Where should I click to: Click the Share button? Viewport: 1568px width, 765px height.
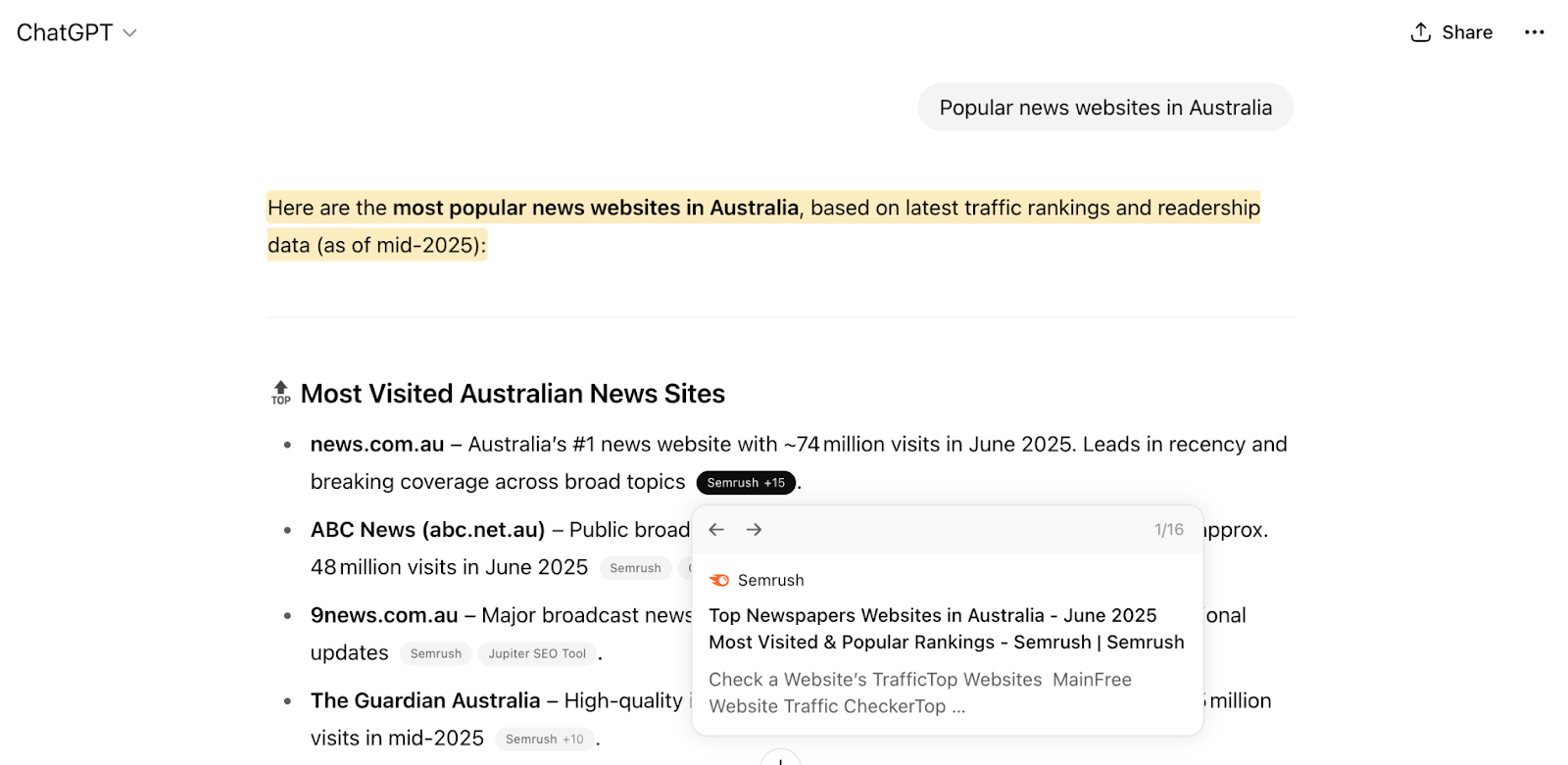[1451, 32]
